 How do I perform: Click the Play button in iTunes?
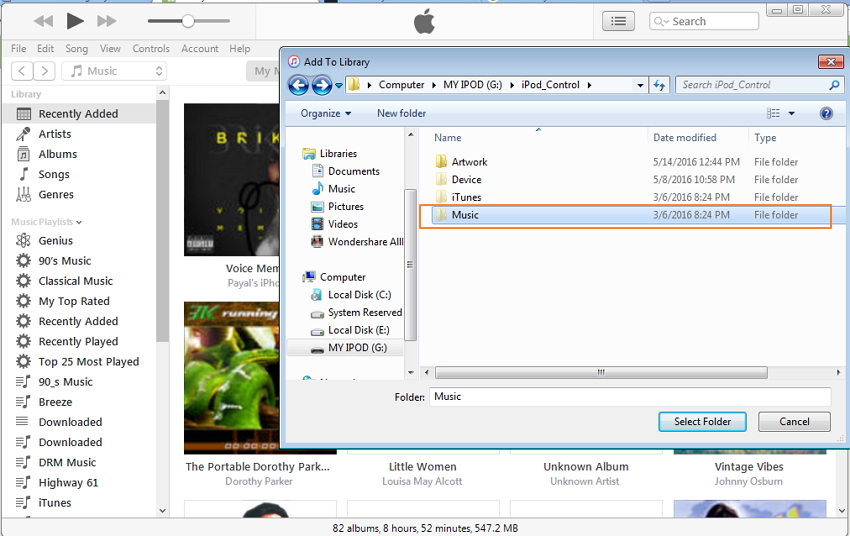click(x=75, y=21)
